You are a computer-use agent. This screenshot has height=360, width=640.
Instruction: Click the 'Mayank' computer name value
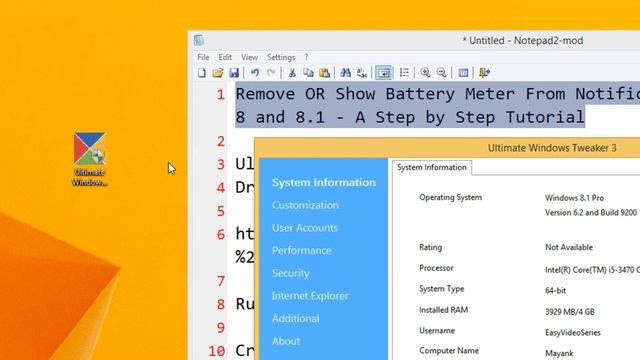[559, 353]
